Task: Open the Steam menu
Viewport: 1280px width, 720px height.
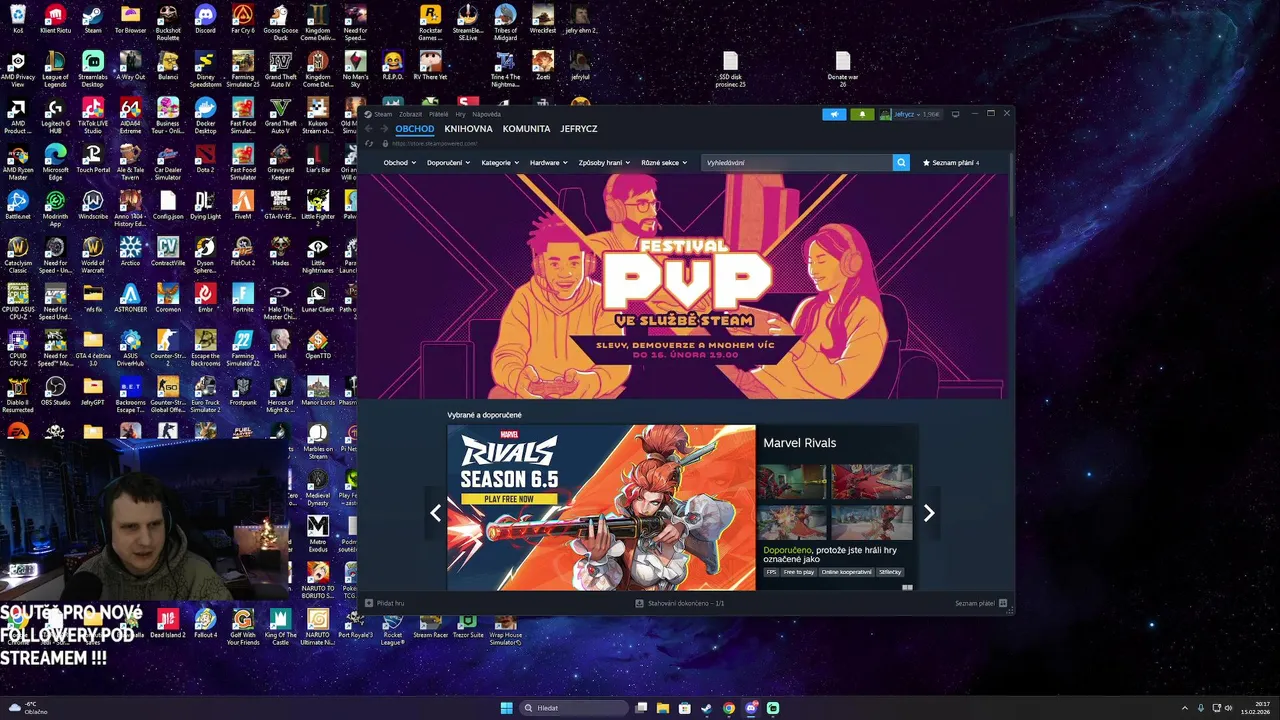Action: click(x=383, y=114)
